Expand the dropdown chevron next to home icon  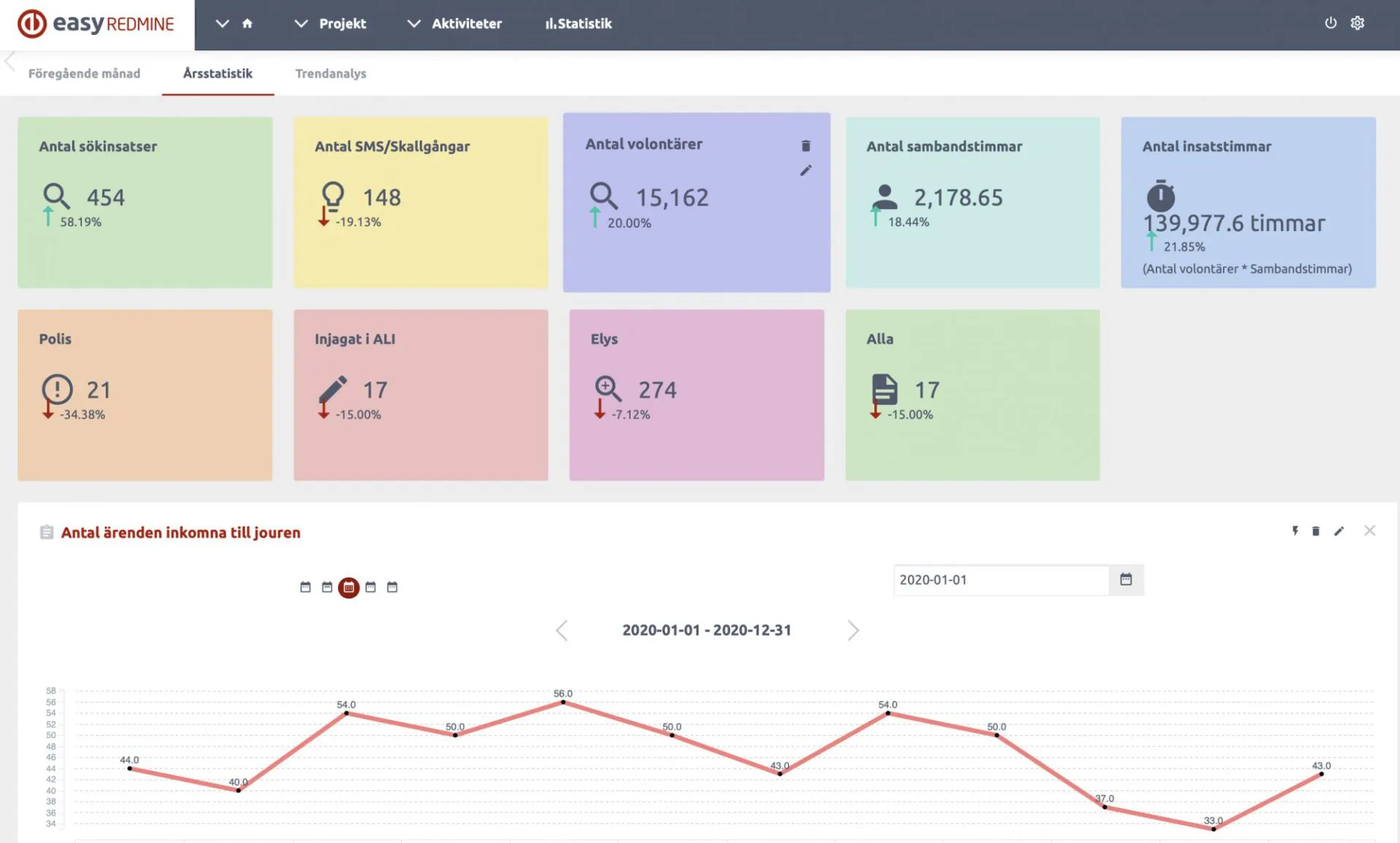(222, 23)
